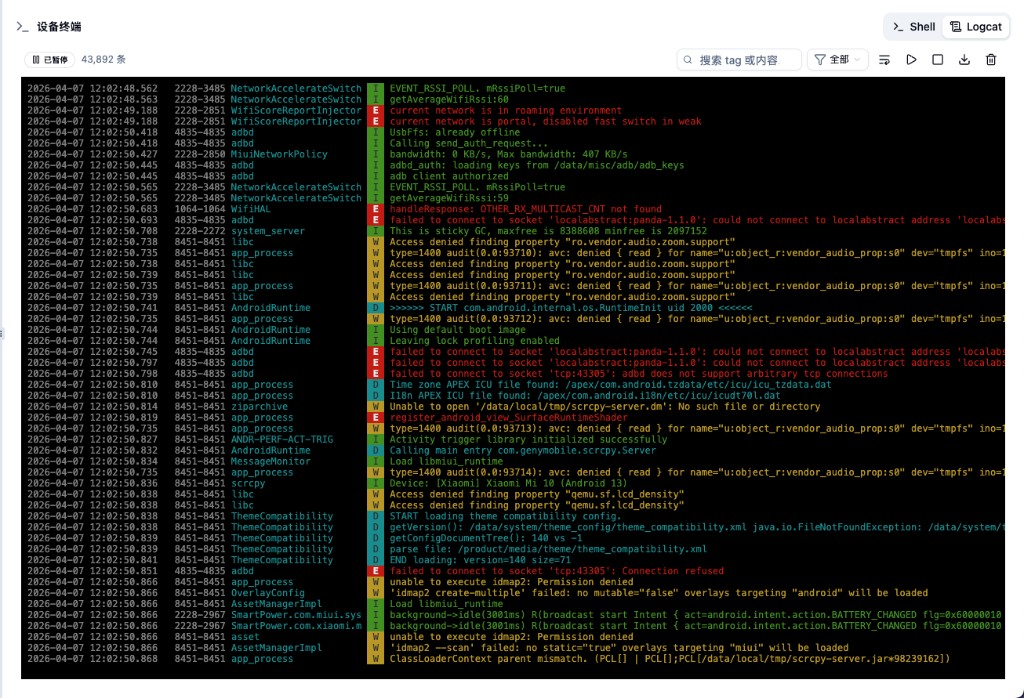The width and height of the screenshot is (1024, 698).
Task: Click the pause symbol inside 已暂停 badge
Action: click(36, 59)
